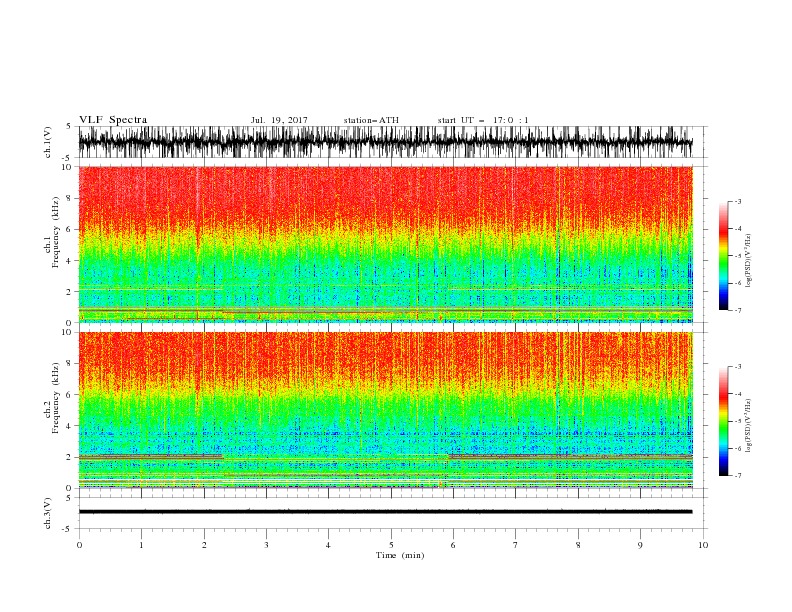Click the ch.1 frequency tick label "8"

click(x=70, y=198)
